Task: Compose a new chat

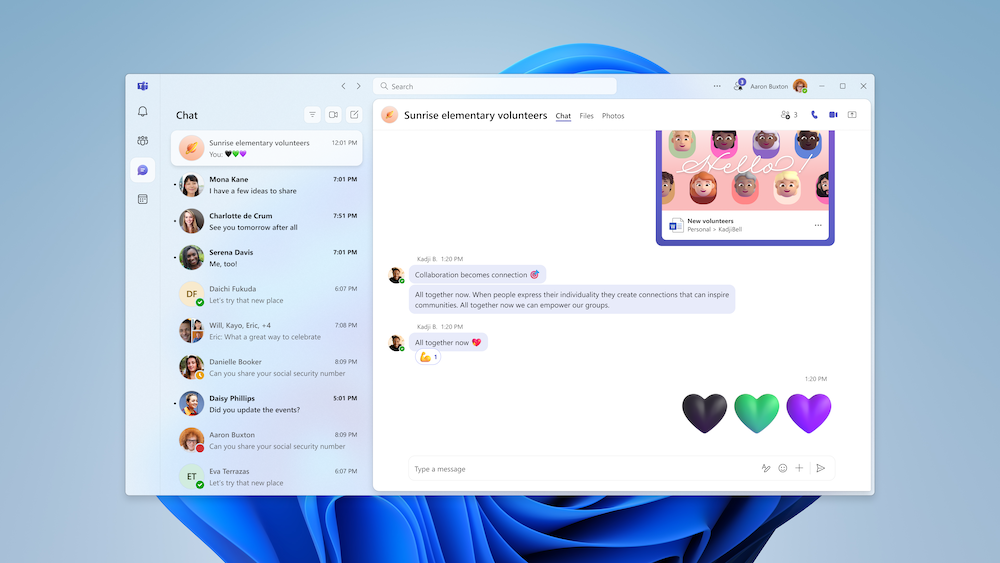Action: (355, 115)
